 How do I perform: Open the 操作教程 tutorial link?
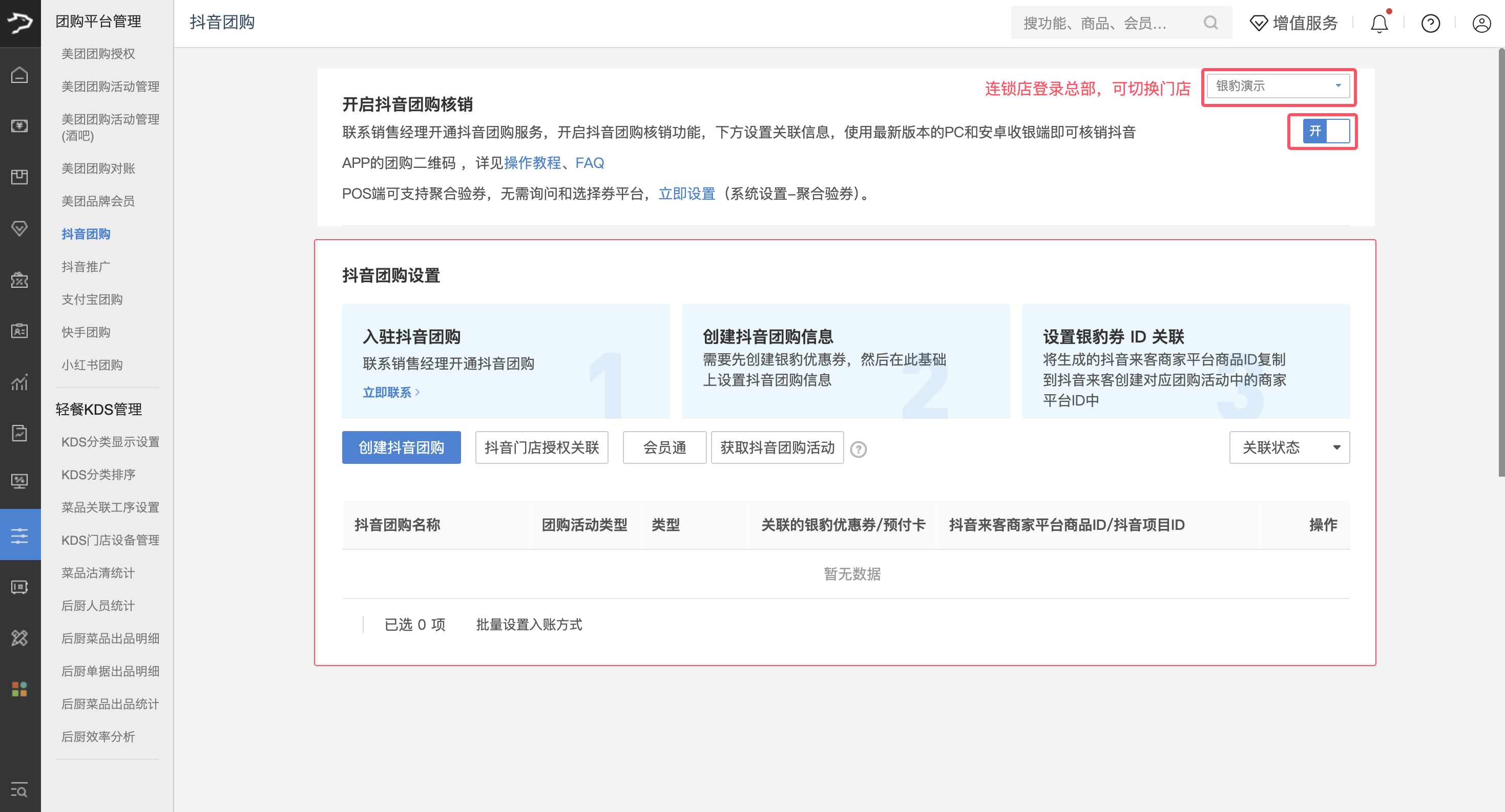[x=532, y=163]
